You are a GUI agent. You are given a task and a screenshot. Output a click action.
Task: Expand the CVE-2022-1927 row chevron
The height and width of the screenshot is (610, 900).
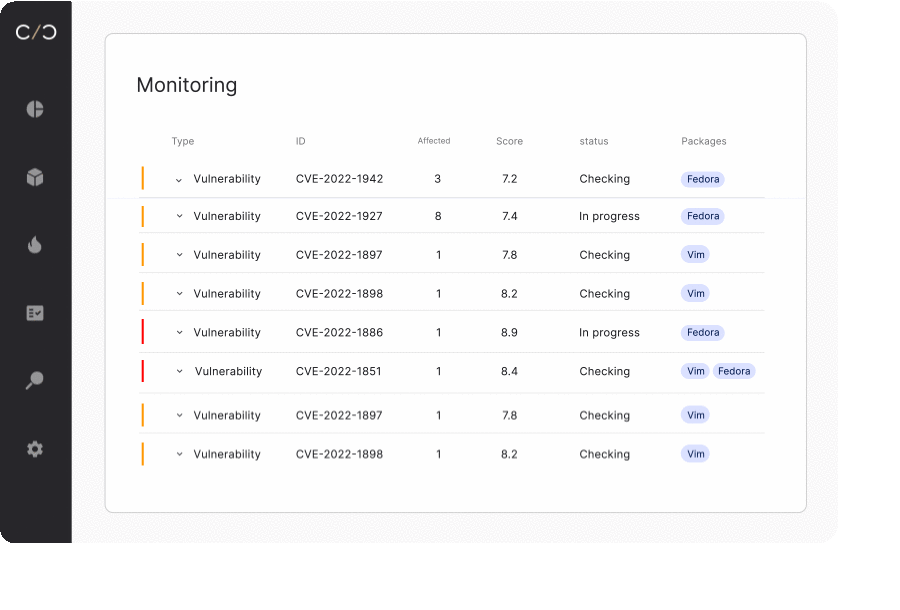click(x=179, y=216)
